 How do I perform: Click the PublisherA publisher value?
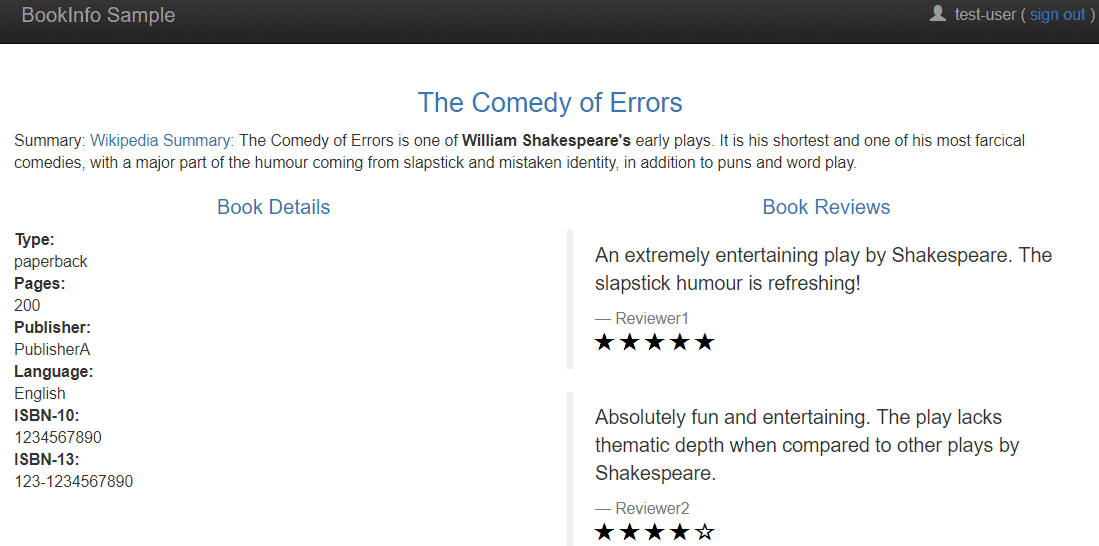pyautogui.click(x=52, y=350)
